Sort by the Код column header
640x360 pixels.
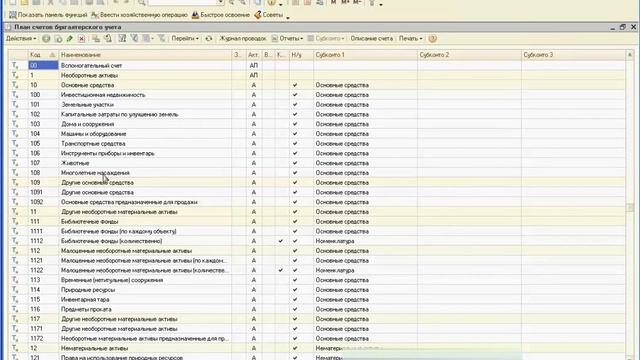click(43, 55)
